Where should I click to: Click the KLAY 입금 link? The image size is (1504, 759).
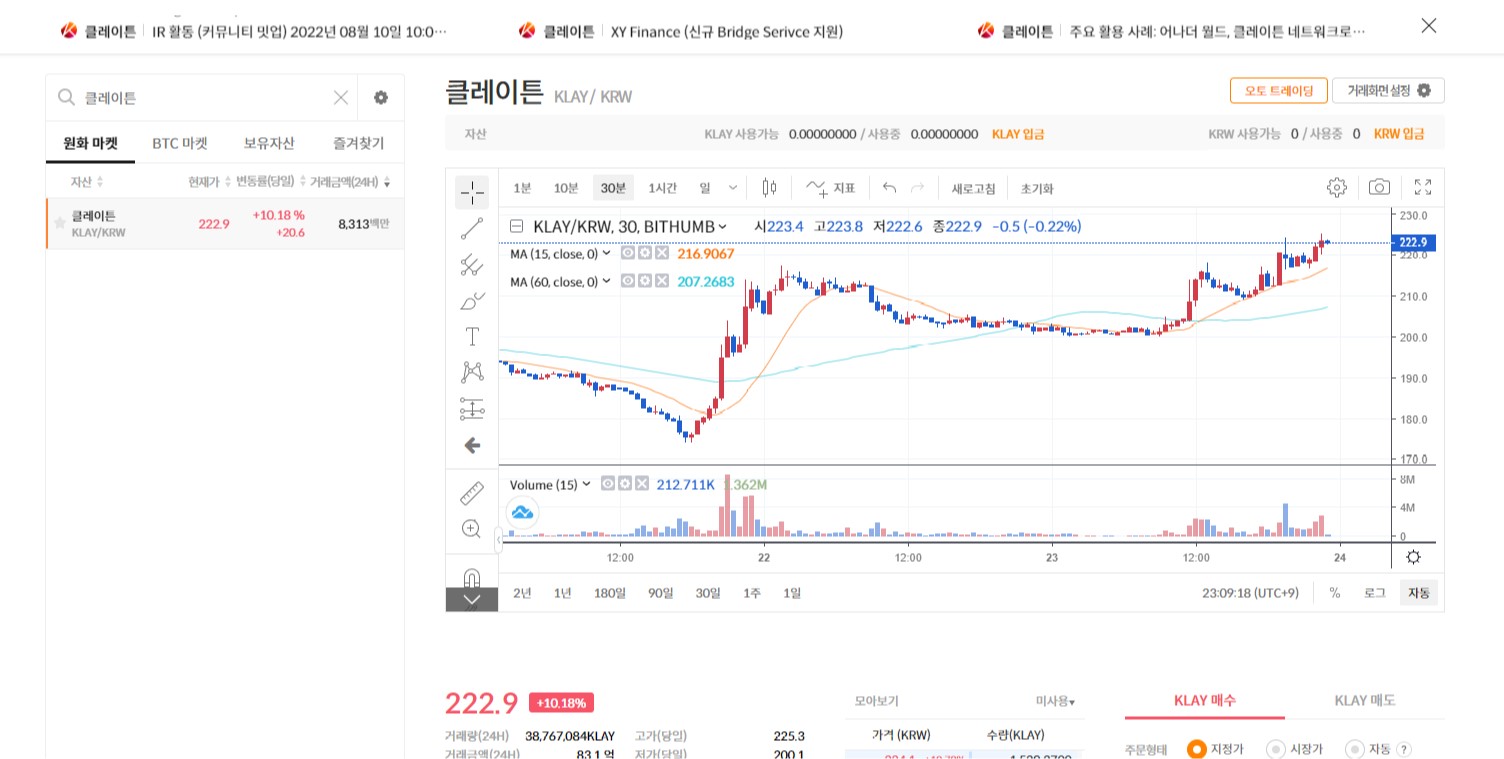click(x=1018, y=133)
